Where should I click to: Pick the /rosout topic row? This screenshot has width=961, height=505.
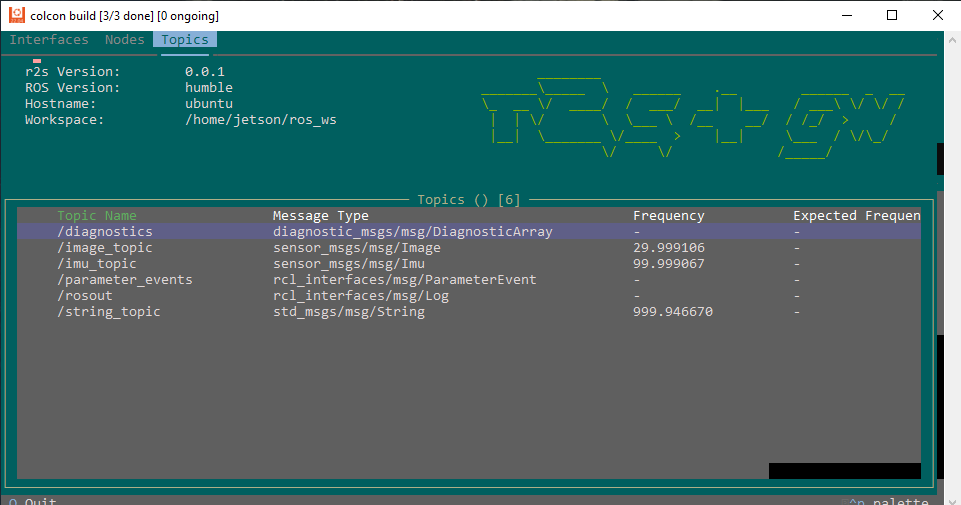[85, 296]
